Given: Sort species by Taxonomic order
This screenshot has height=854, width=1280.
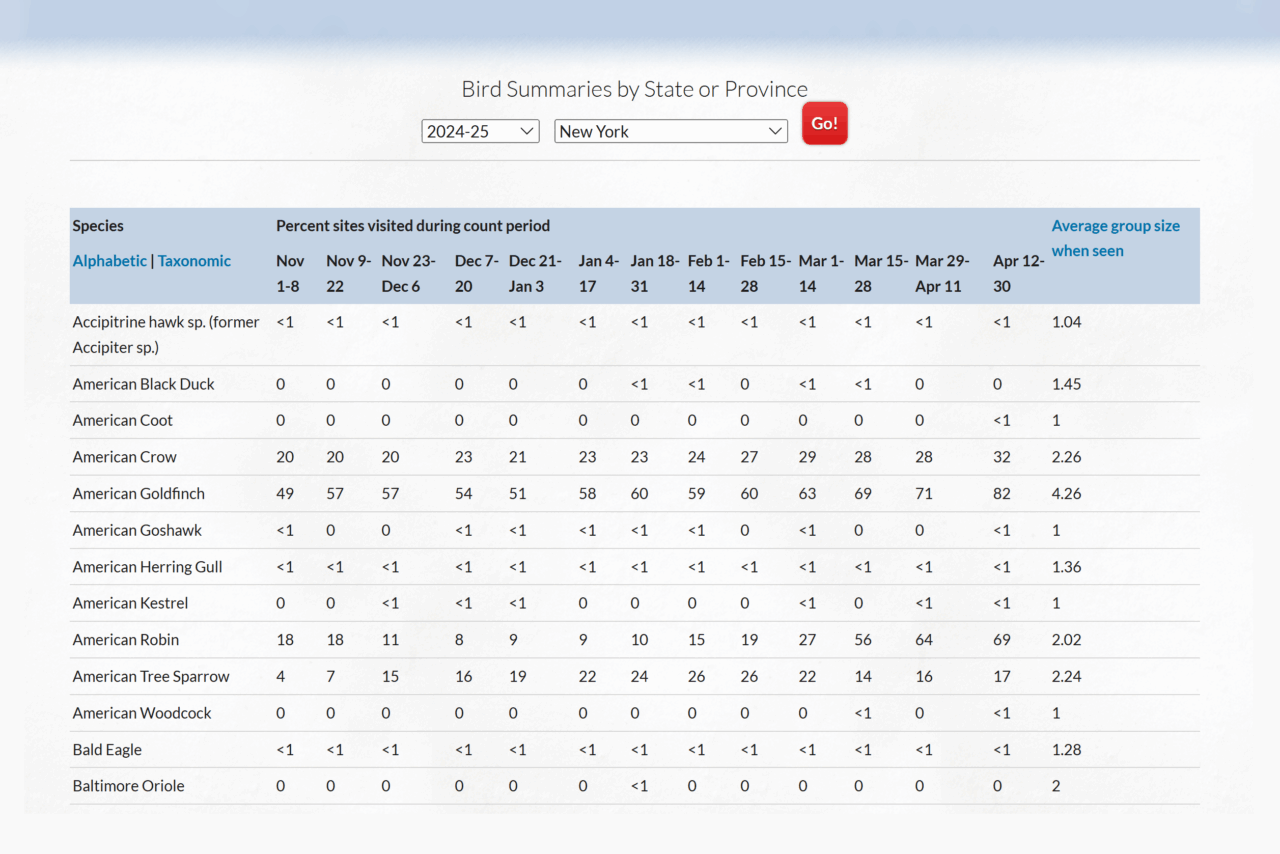Looking at the screenshot, I should click(194, 261).
